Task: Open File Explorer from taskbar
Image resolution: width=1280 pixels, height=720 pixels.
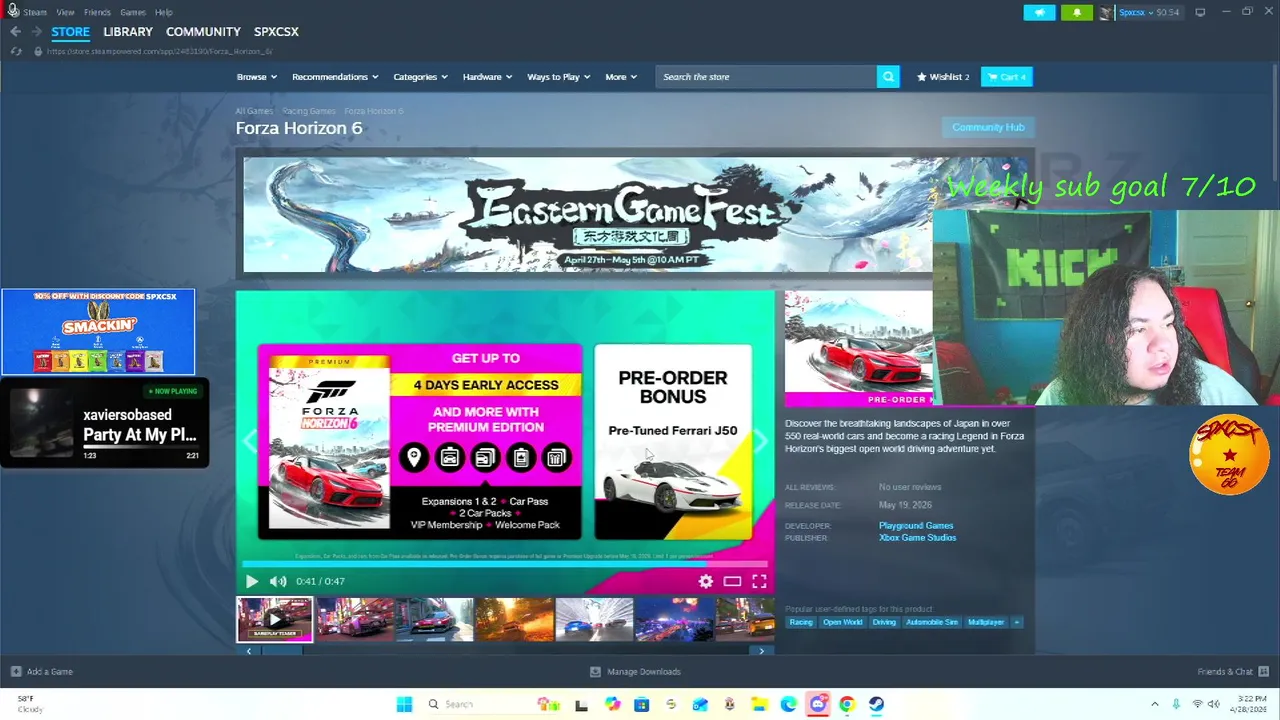Action: [x=759, y=704]
